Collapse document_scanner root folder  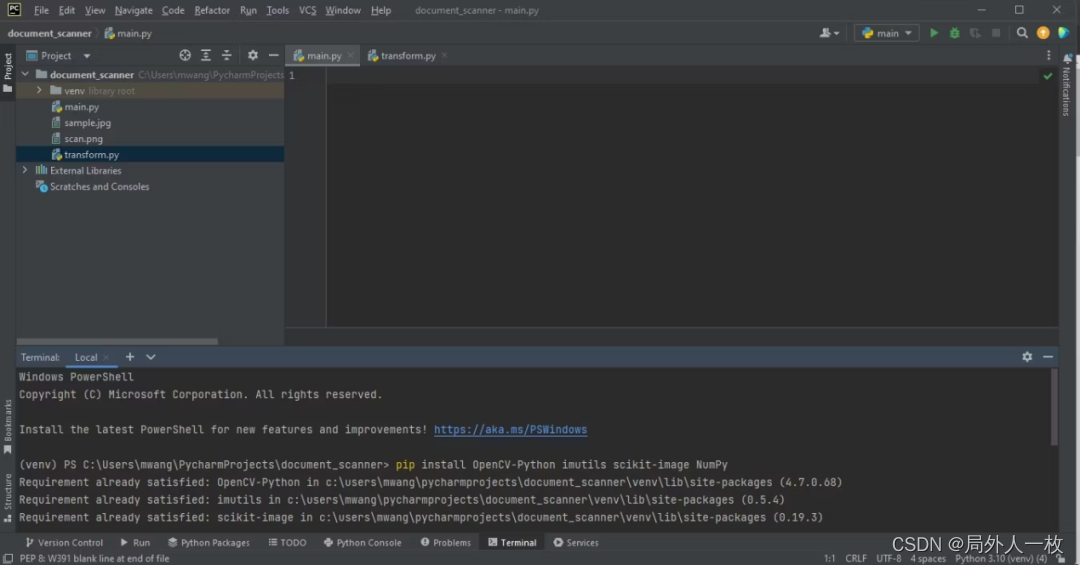click(25, 74)
